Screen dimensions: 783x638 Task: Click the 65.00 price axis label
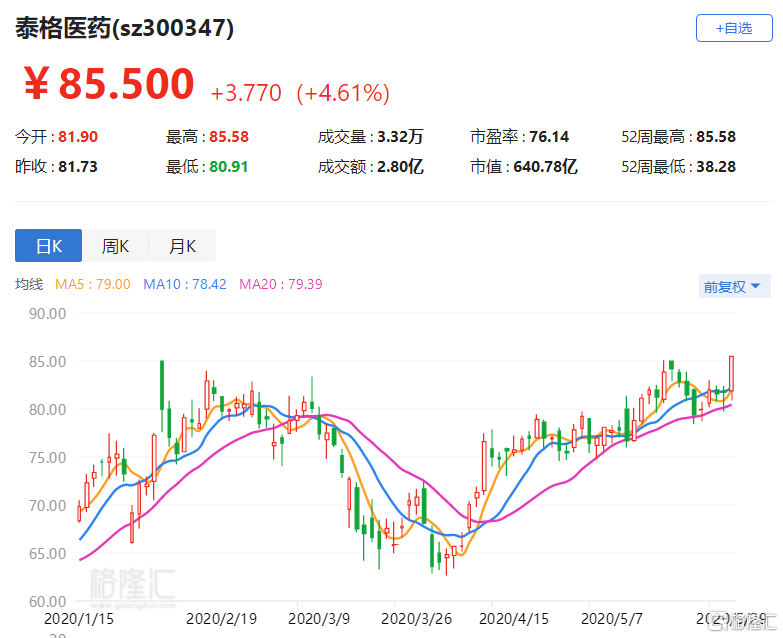click(47, 553)
